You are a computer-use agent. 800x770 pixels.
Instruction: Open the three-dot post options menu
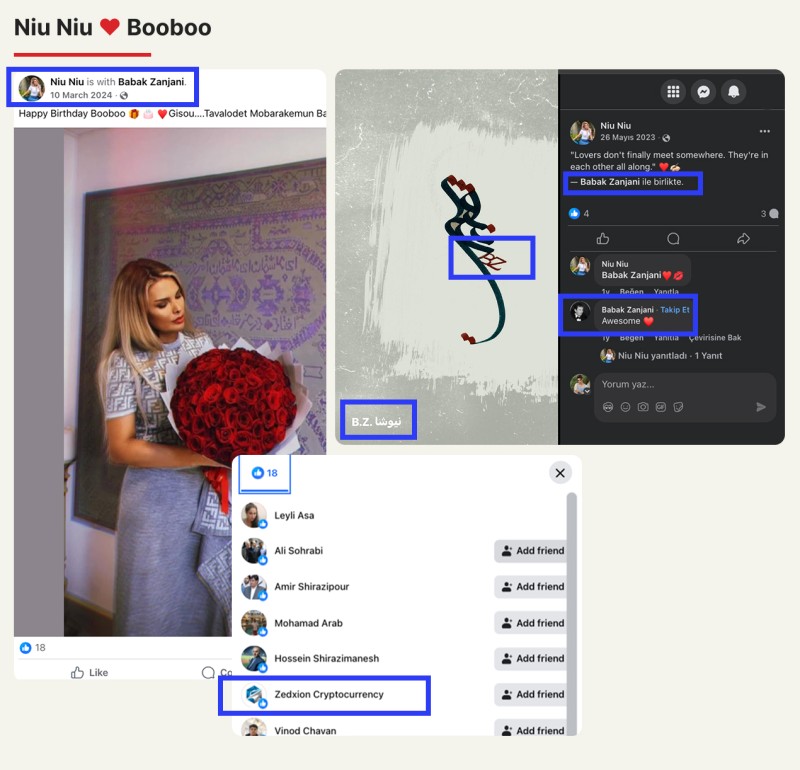pos(765,131)
